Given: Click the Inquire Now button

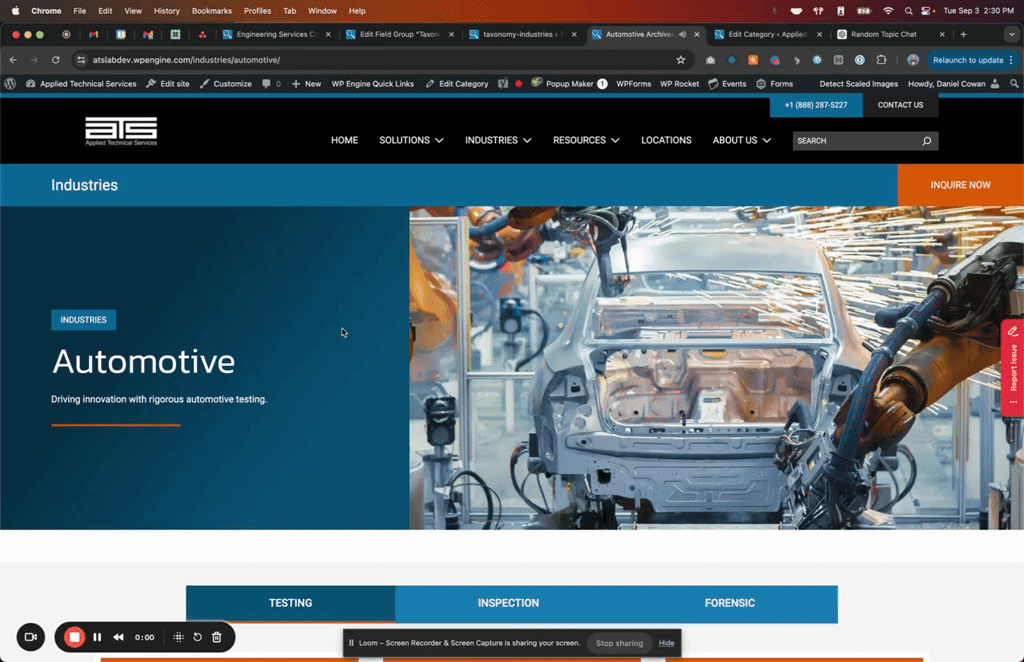Looking at the screenshot, I should pos(960,185).
